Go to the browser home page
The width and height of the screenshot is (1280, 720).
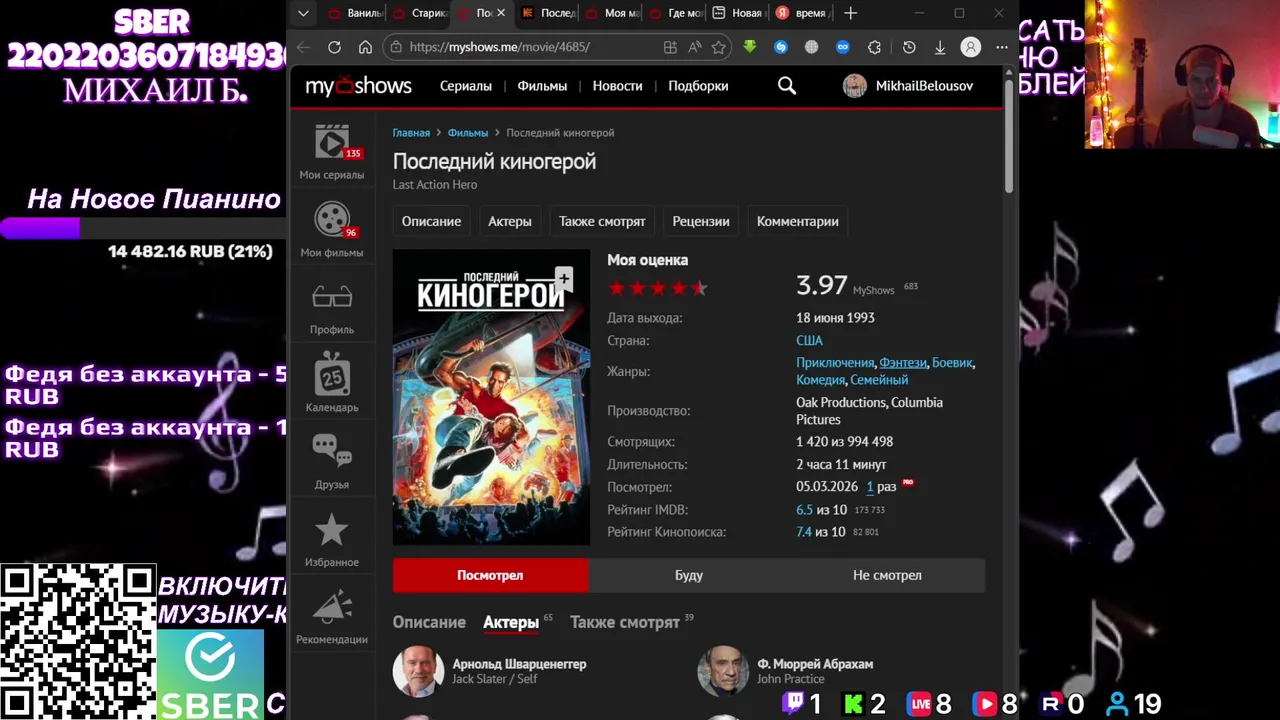click(365, 47)
